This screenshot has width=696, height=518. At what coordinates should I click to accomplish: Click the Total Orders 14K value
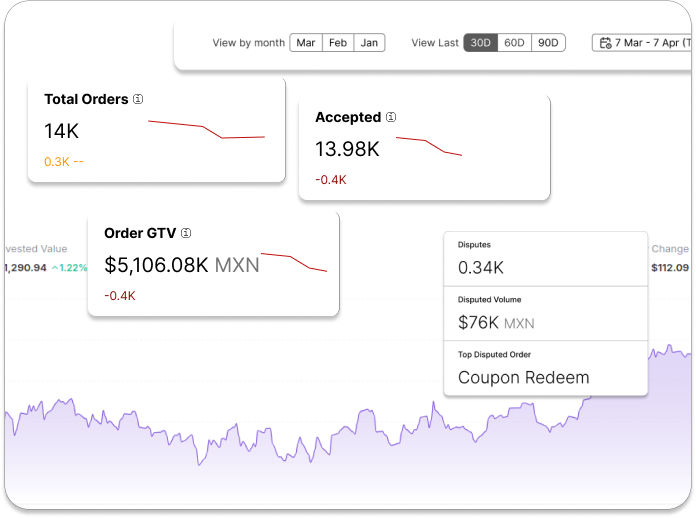coord(61,131)
